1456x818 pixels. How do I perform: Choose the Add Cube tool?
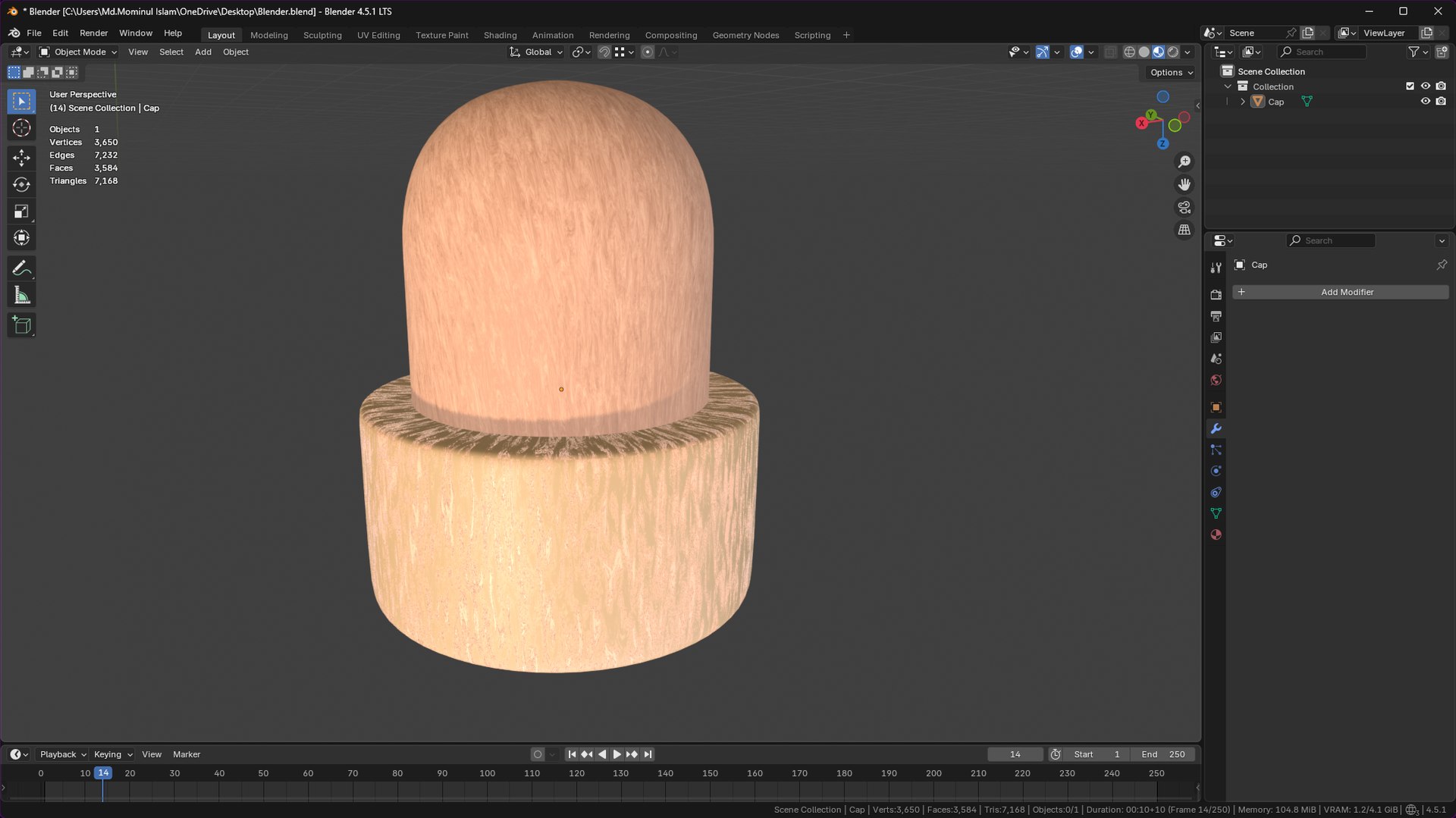coord(21,325)
